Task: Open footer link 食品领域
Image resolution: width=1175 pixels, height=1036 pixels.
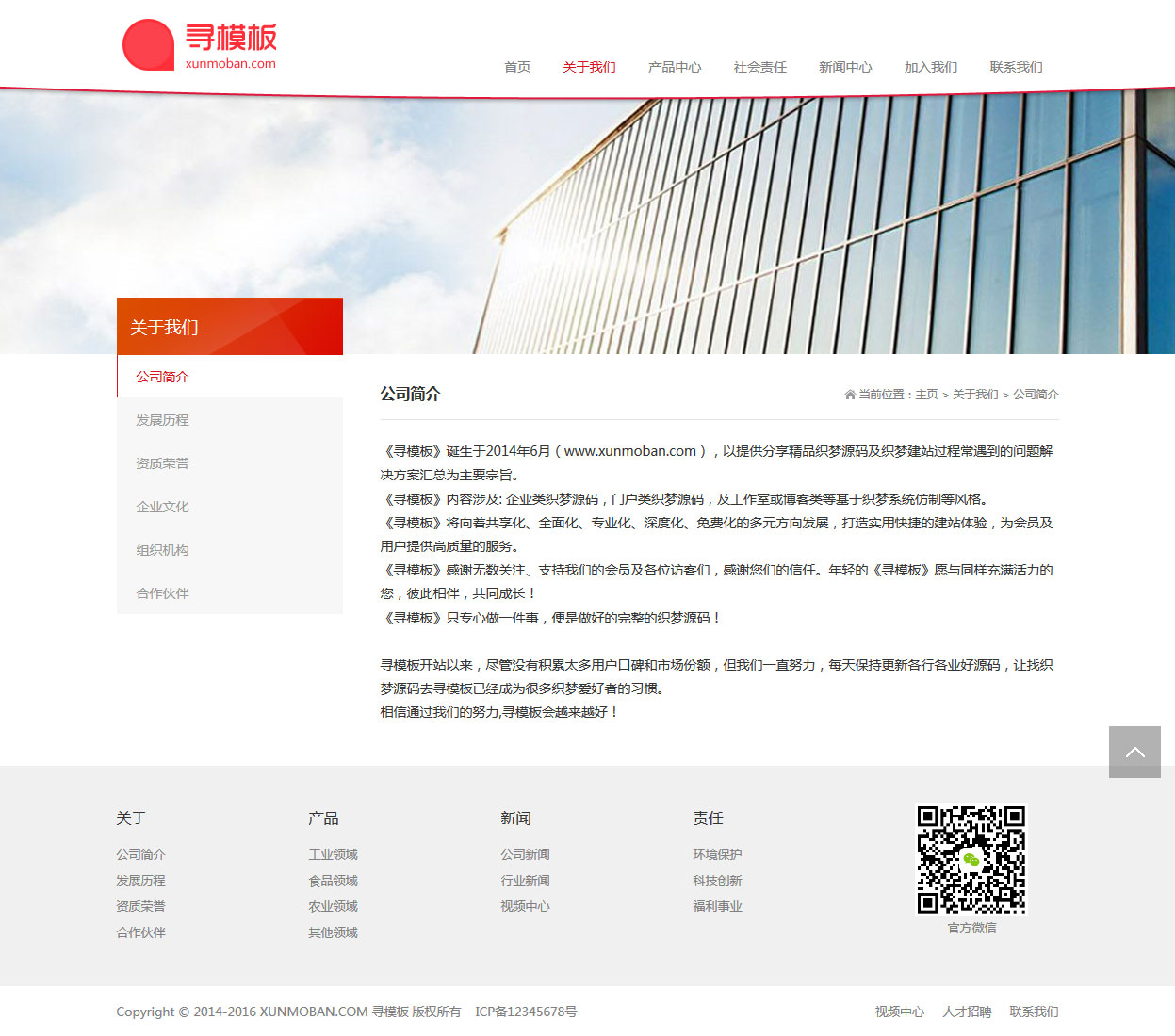Action: [x=333, y=881]
